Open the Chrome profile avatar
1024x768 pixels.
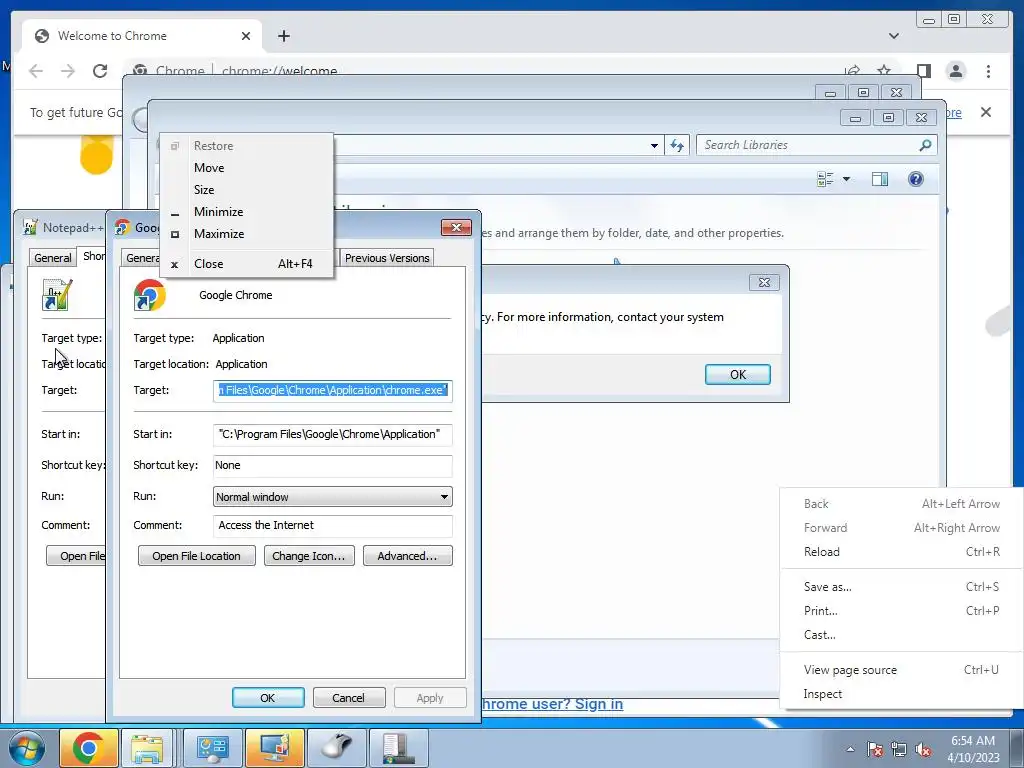point(956,71)
